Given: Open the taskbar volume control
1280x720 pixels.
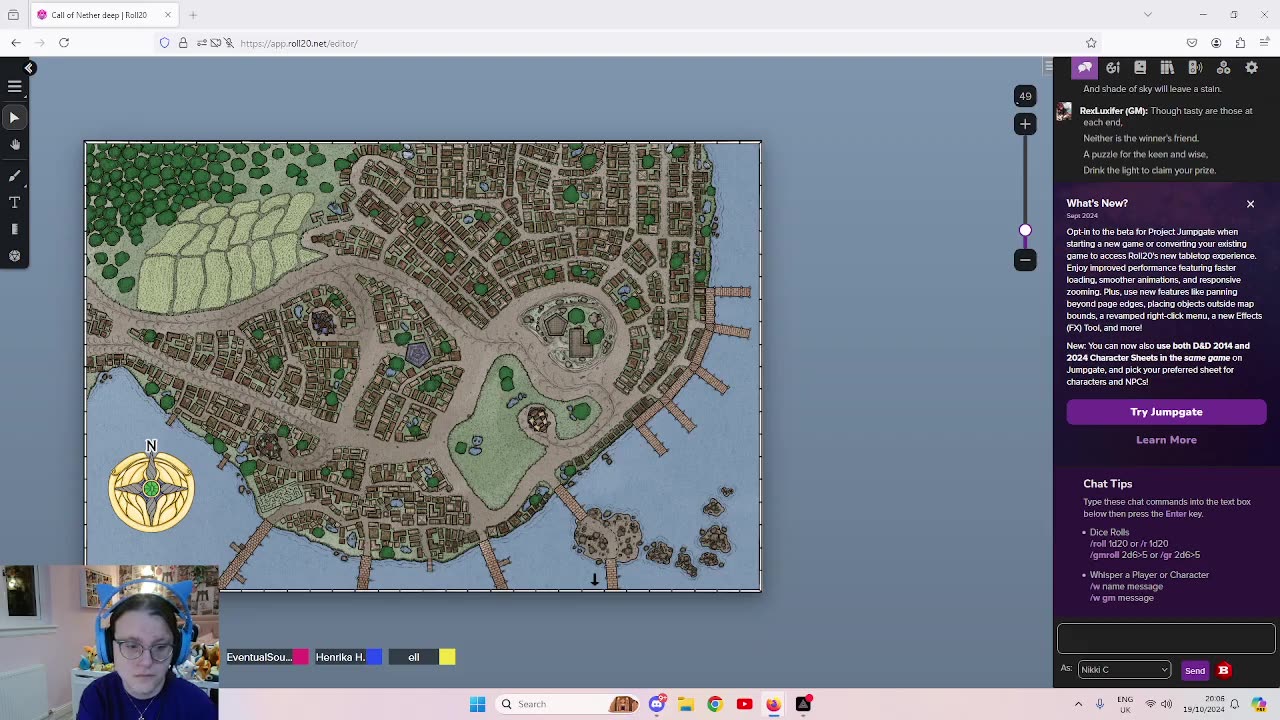Looking at the screenshot, I should [1167, 704].
